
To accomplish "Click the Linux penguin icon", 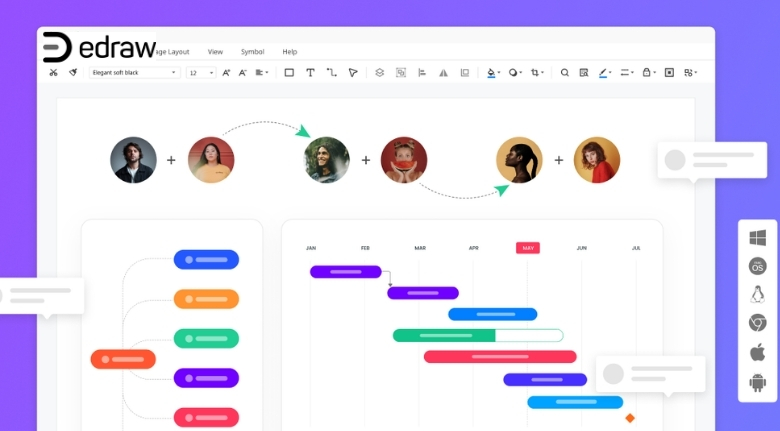I will pos(758,295).
